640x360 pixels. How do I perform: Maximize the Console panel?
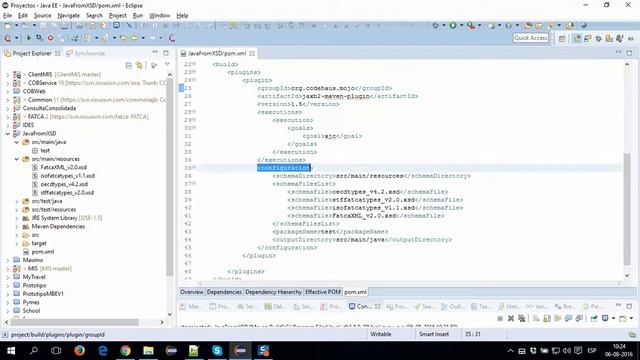pyautogui.click(x=629, y=306)
